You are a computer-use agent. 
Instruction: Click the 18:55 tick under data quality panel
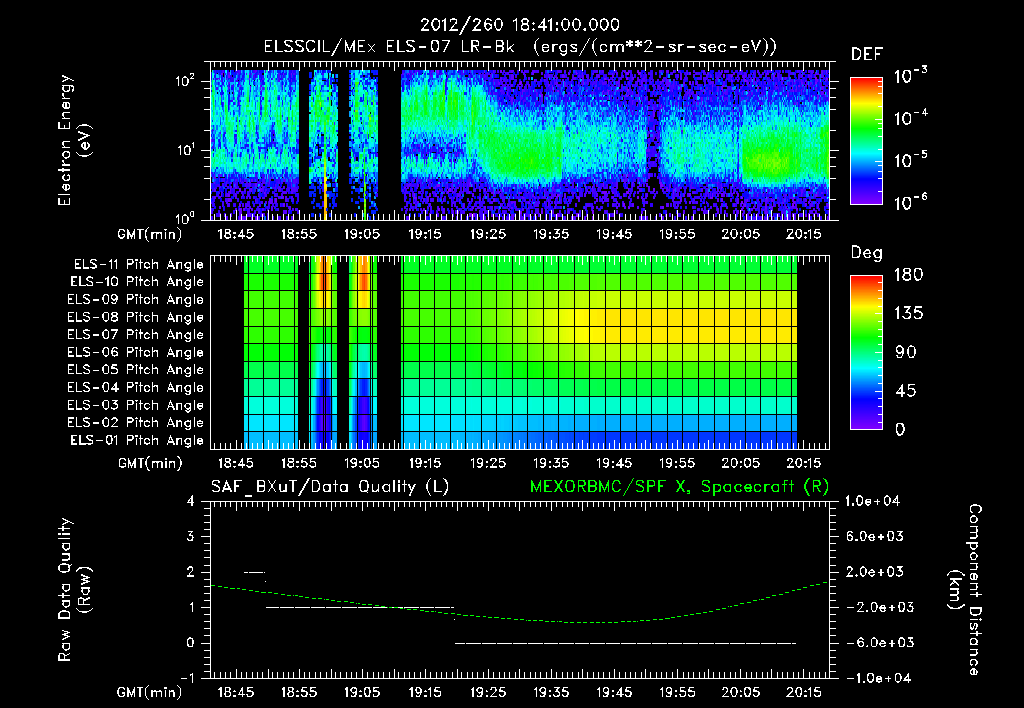click(298, 692)
